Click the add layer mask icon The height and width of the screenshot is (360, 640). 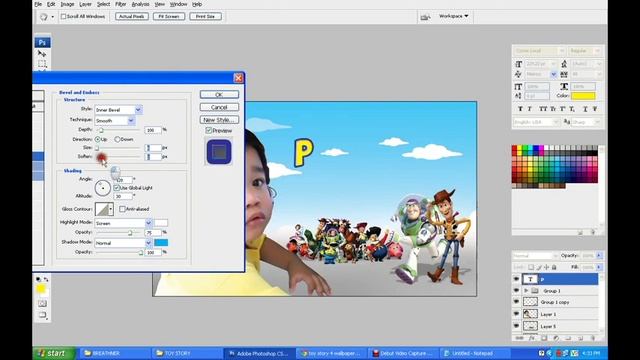click(544, 338)
